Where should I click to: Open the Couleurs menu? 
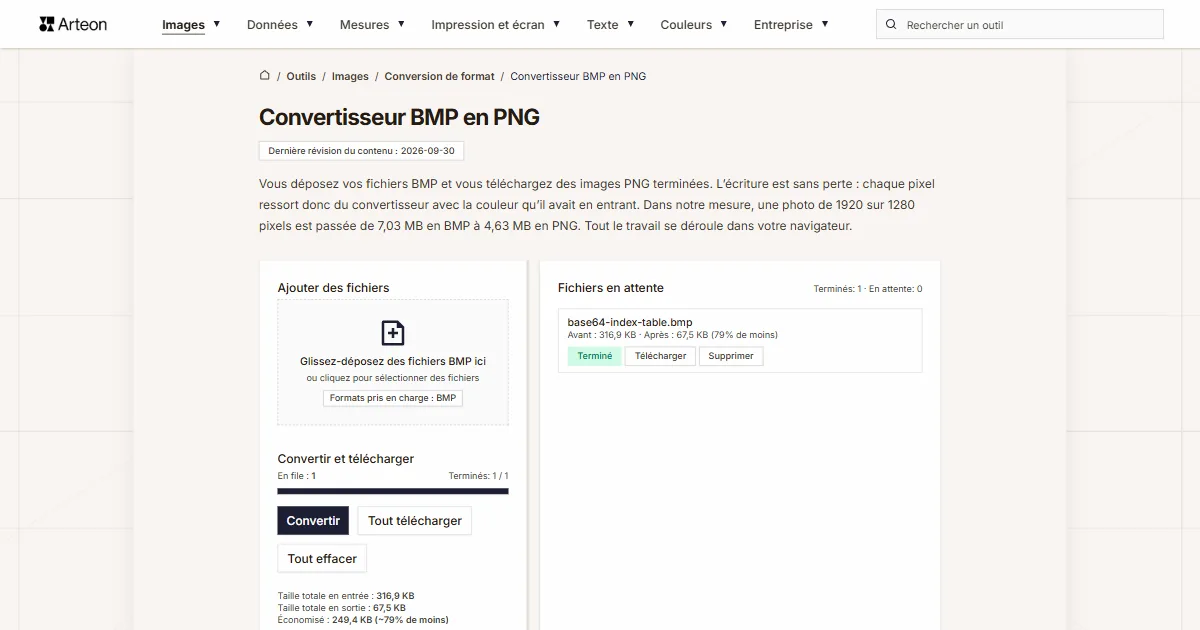click(686, 25)
